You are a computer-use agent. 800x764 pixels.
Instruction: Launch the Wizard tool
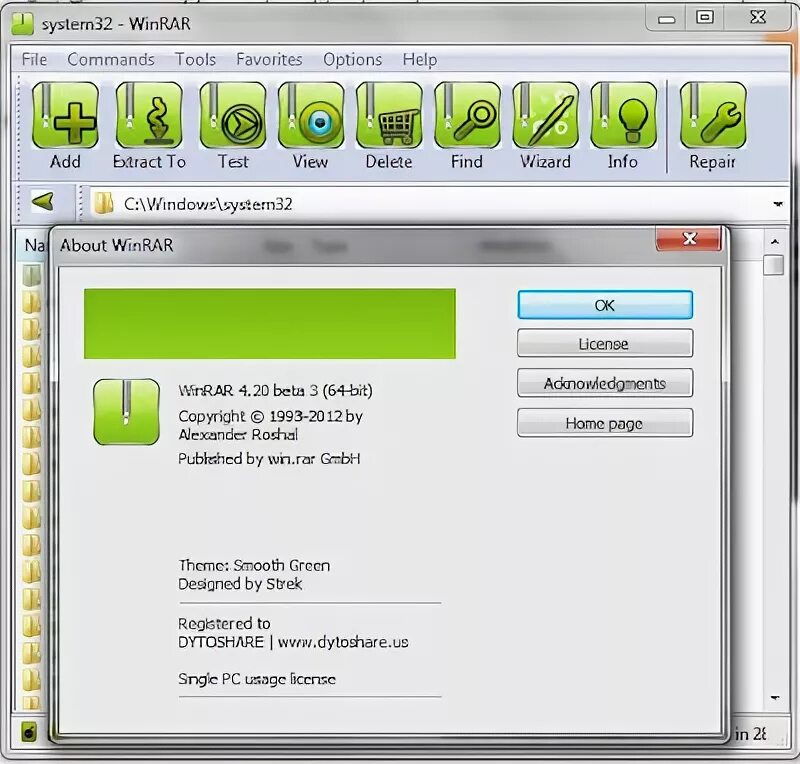click(x=545, y=115)
